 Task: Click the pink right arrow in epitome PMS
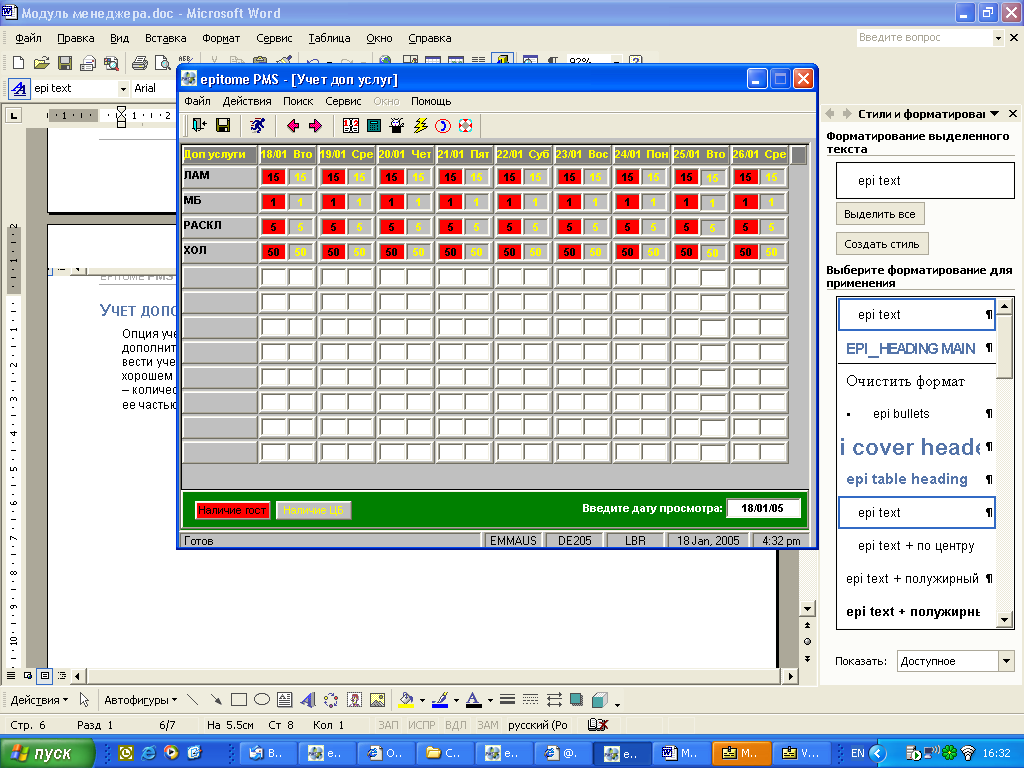pyautogui.click(x=315, y=125)
